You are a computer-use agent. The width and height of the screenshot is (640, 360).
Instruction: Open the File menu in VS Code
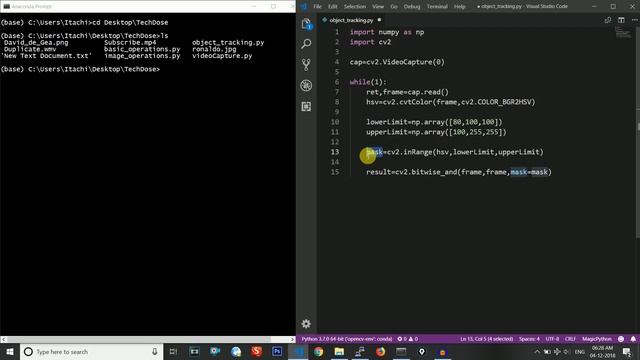click(317, 7)
